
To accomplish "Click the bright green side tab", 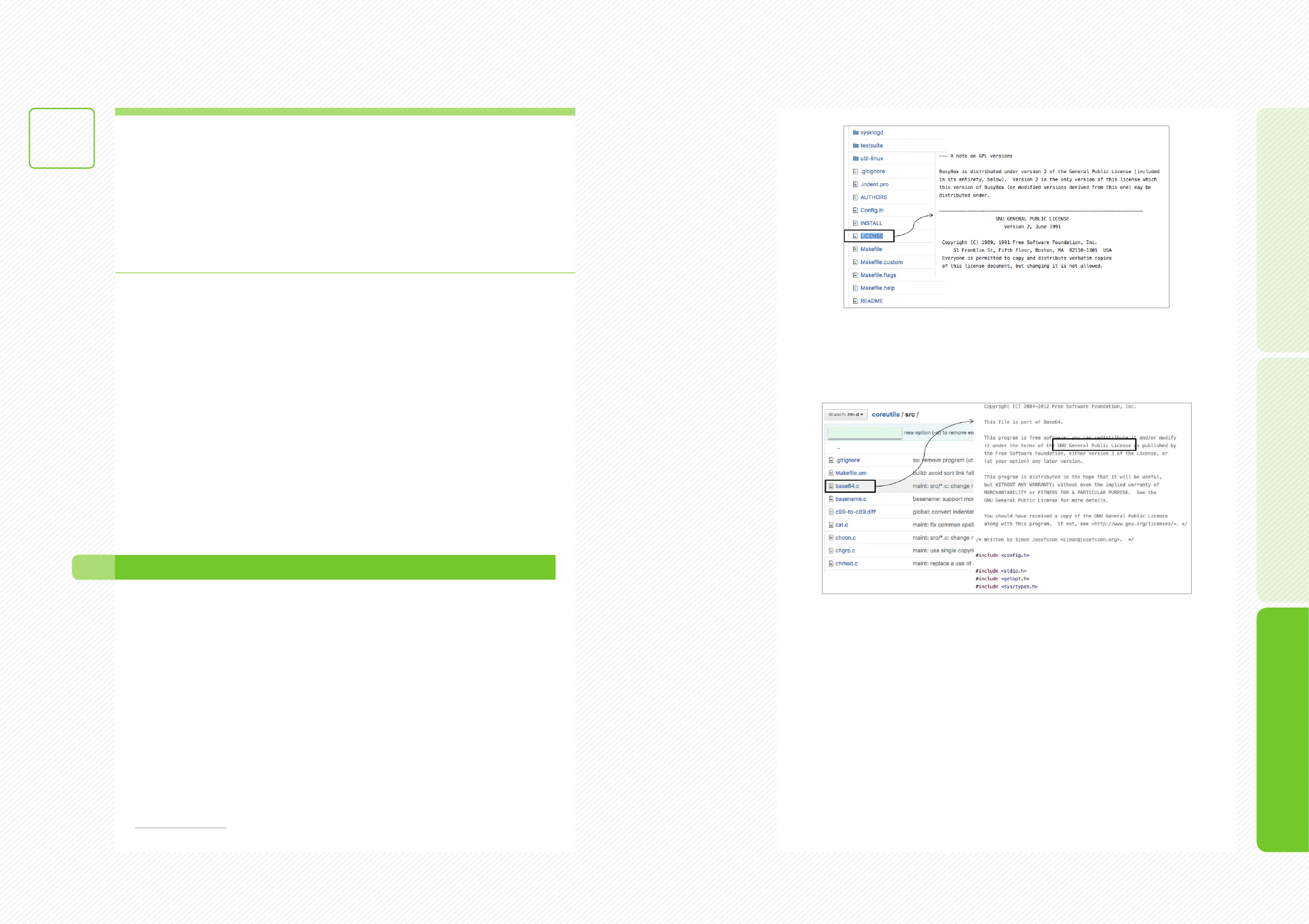I will (1282, 729).
